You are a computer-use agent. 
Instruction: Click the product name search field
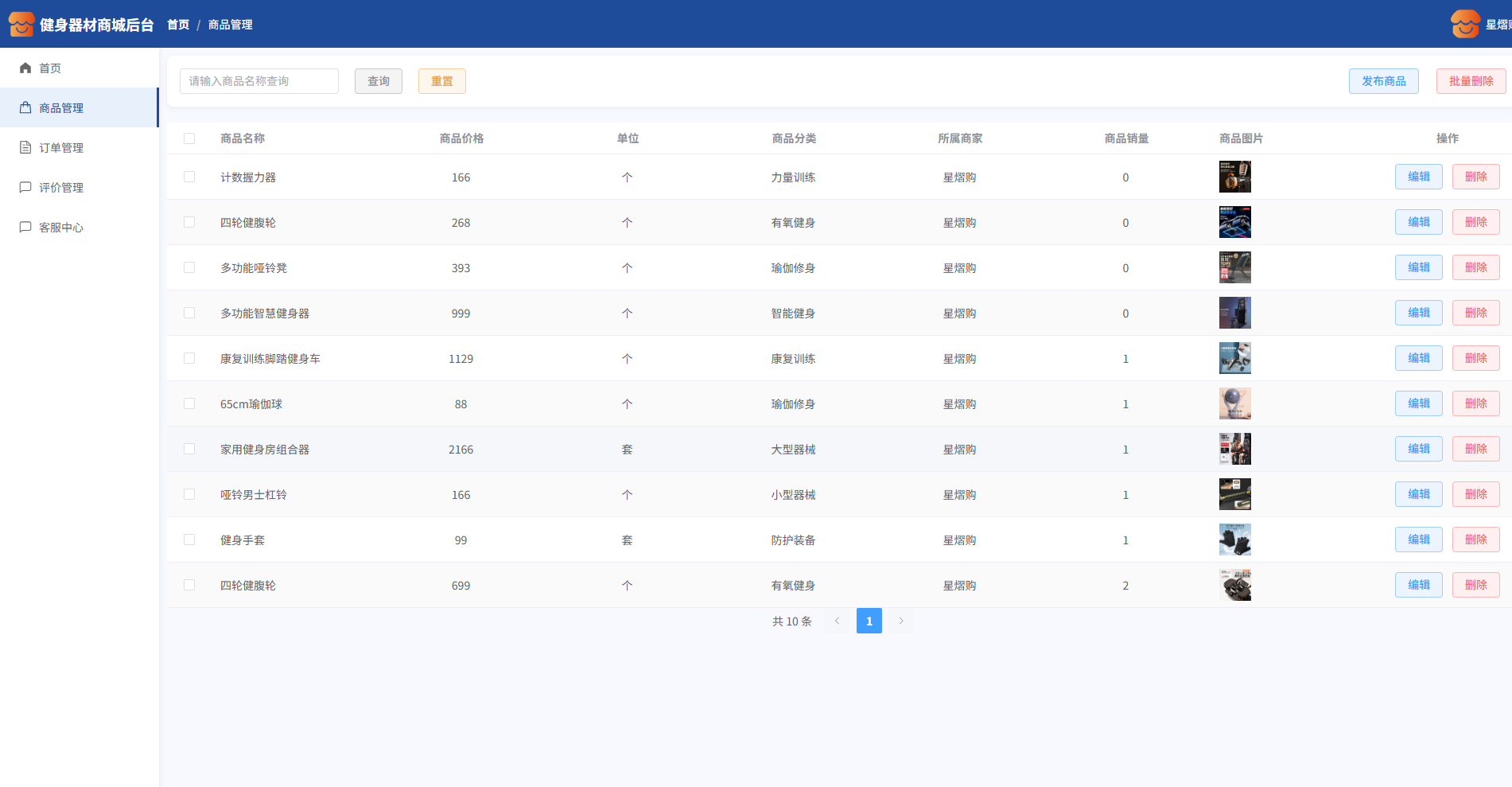[259, 81]
